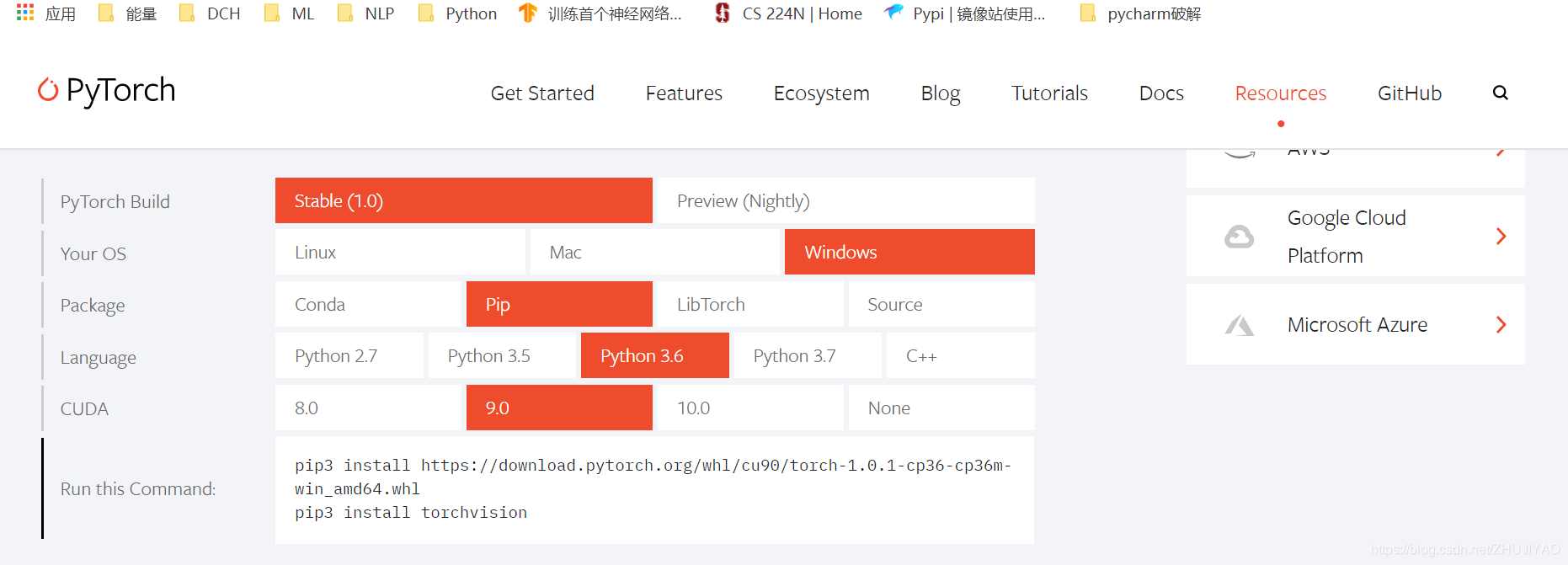
Task: Click the 'PyTorch Build' row label
Action: pos(115,201)
